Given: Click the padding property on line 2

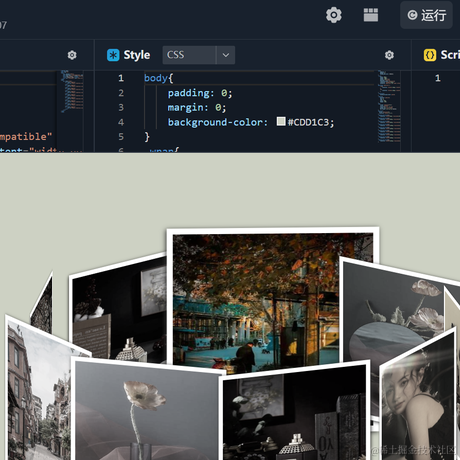Looking at the screenshot, I should pos(188,93).
